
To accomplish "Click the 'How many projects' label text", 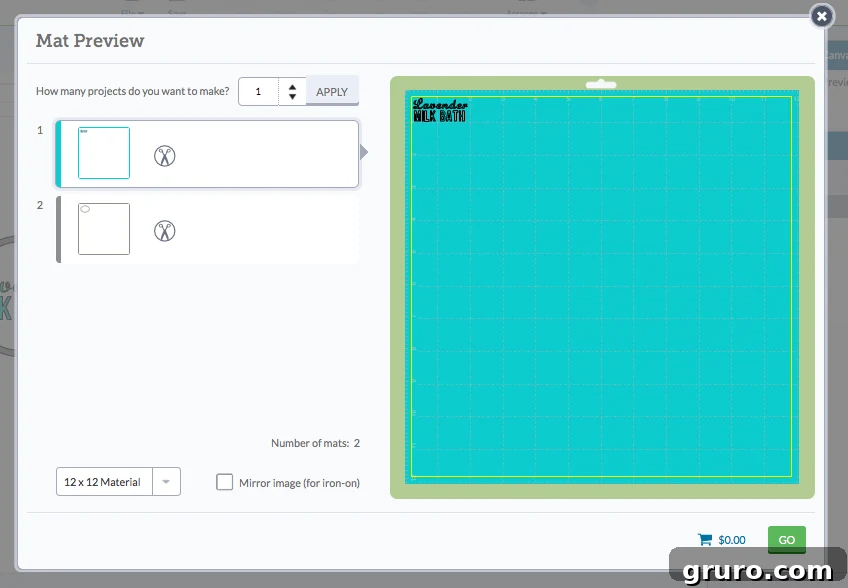I will (x=132, y=91).
